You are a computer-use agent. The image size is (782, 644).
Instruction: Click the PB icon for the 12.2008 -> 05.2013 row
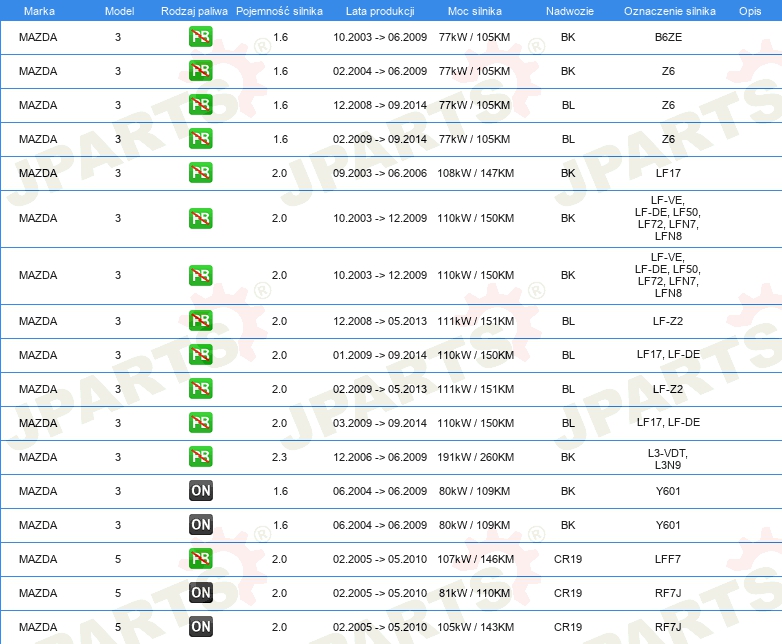tap(200, 321)
